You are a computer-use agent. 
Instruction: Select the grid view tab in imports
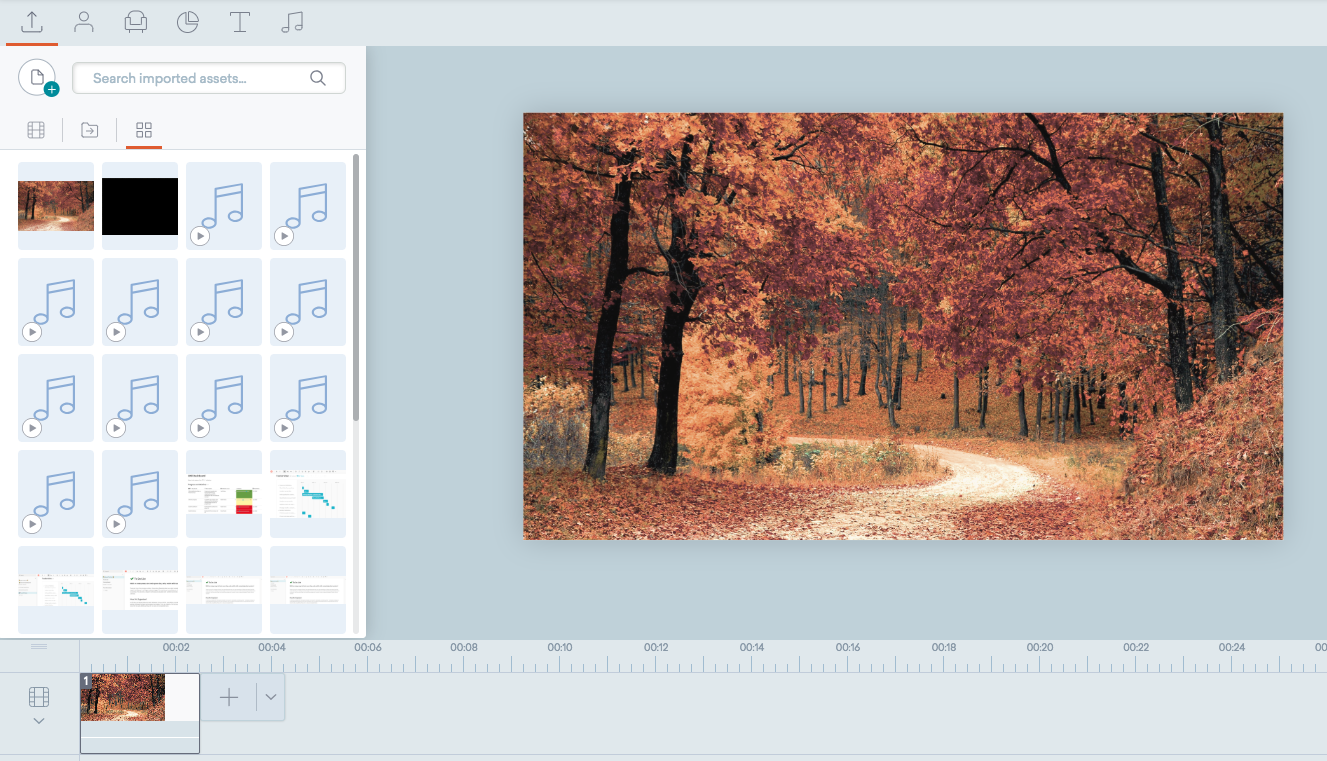(x=143, y=130)
